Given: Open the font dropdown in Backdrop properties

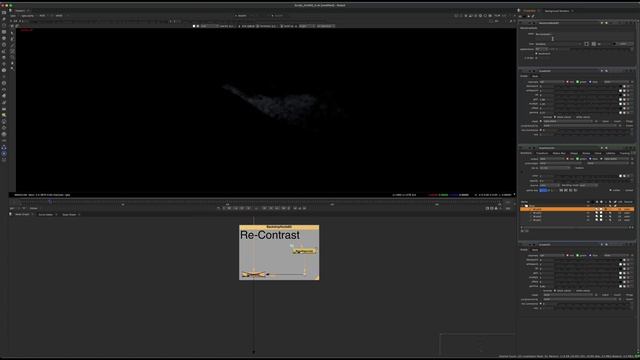Looking at the screenshot, I should (x=558, y=44).
